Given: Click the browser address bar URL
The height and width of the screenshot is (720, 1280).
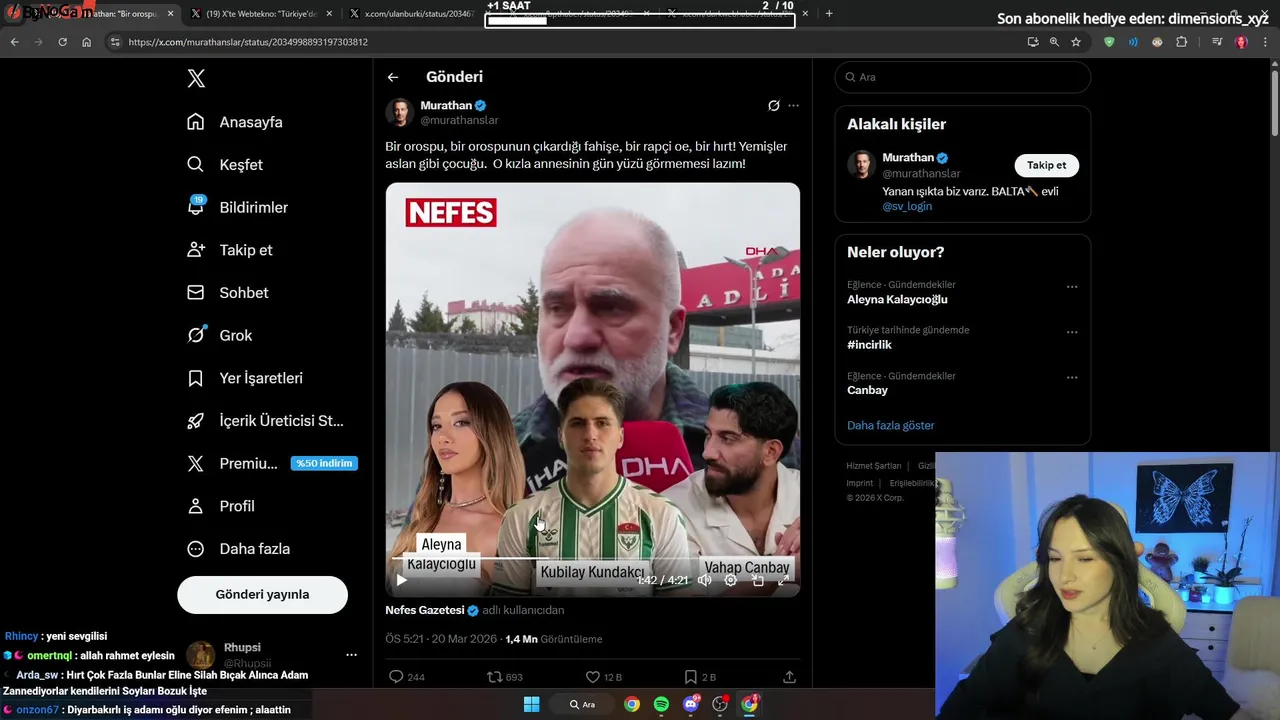Looking at the screenshot, I should [x=248, y=42].
